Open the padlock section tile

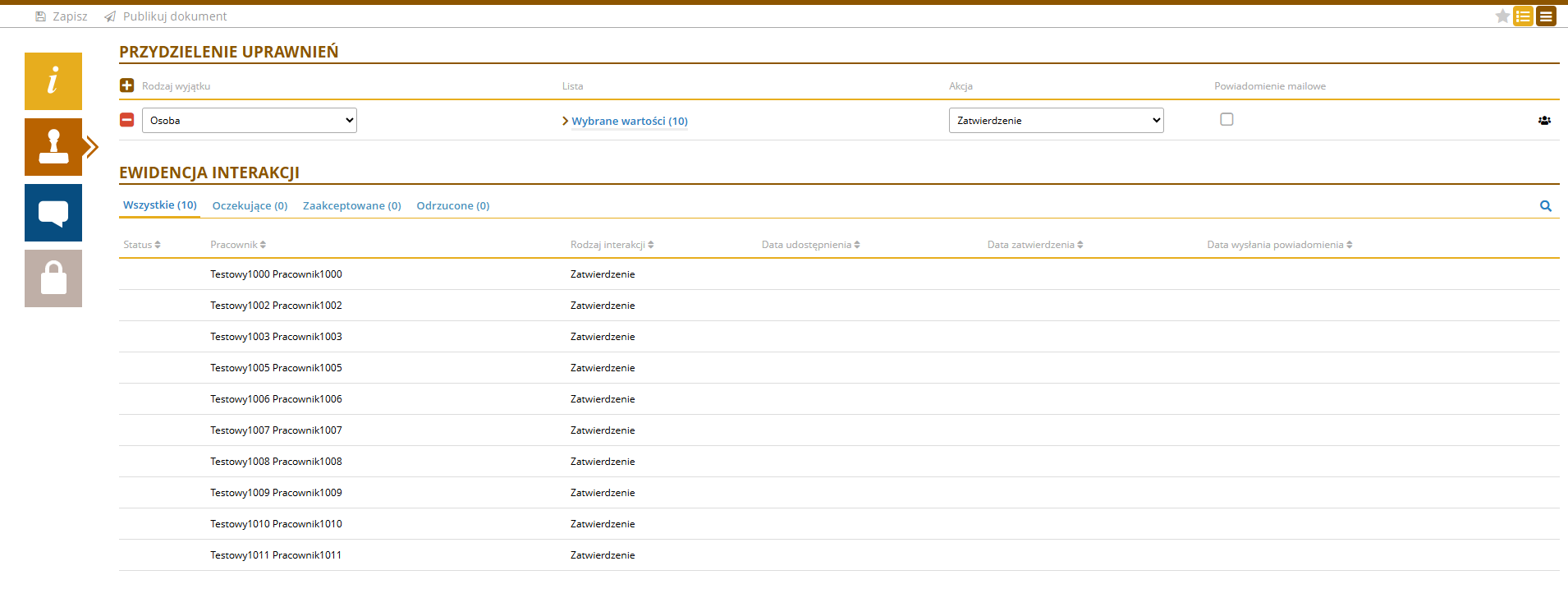click(53, 278)
